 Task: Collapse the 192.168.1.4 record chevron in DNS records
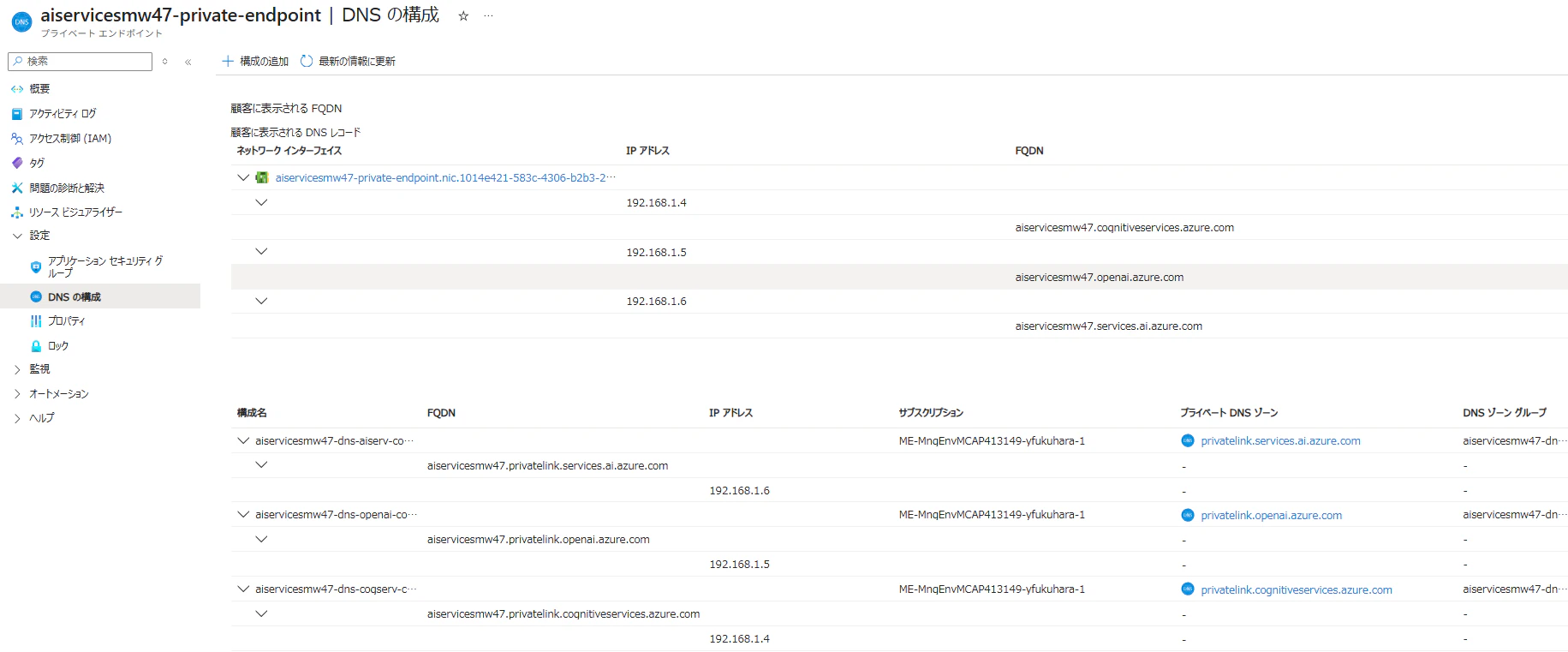(262, 202)
